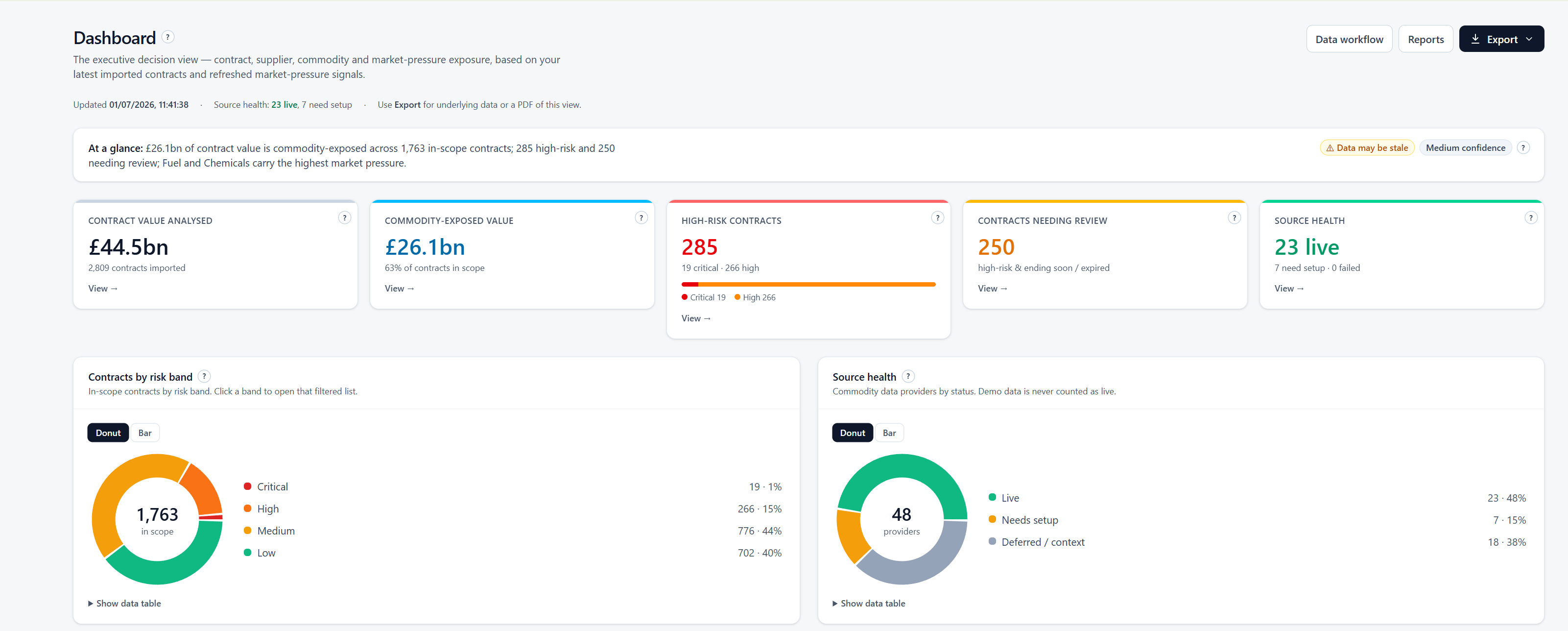The width and height of the screenshot is (1568, 631).
Task: Click the Medium confidence badge
Action: click(x=1465, y=148)
